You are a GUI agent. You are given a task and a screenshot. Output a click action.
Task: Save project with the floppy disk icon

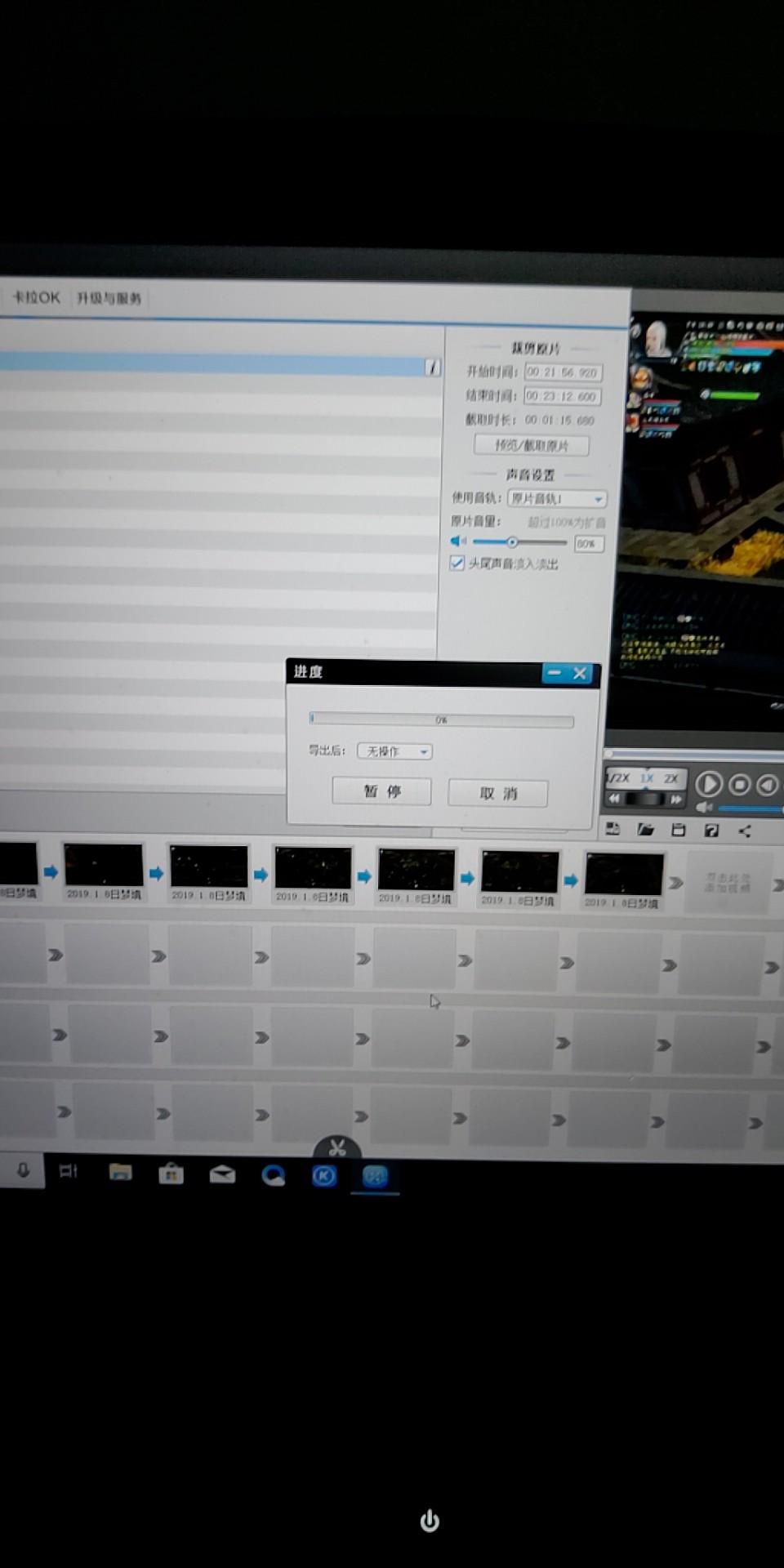click(678, 831)
